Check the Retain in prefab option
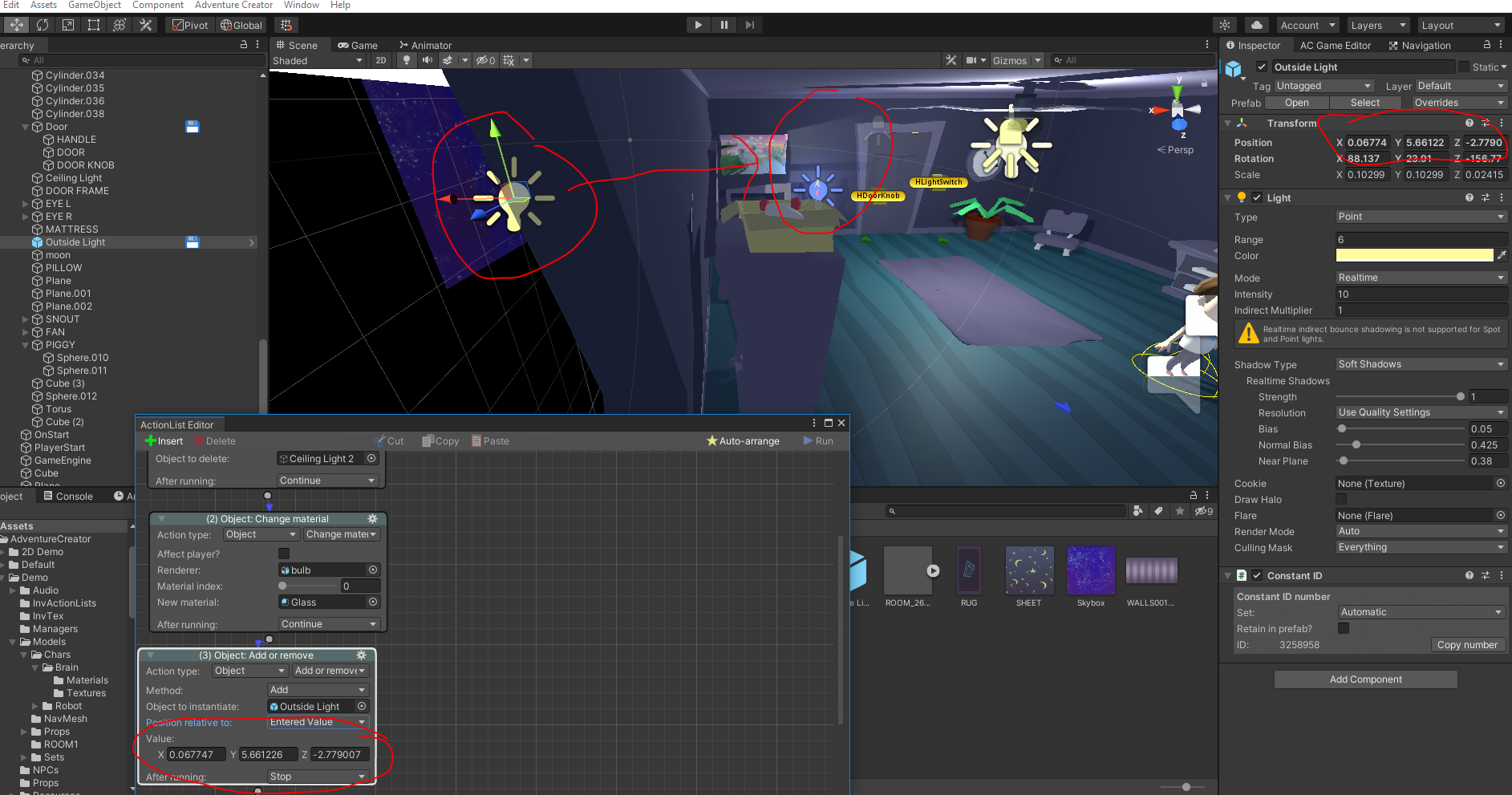The image size is (1512, 795). pyautogui.click(x=1344, y=629)
